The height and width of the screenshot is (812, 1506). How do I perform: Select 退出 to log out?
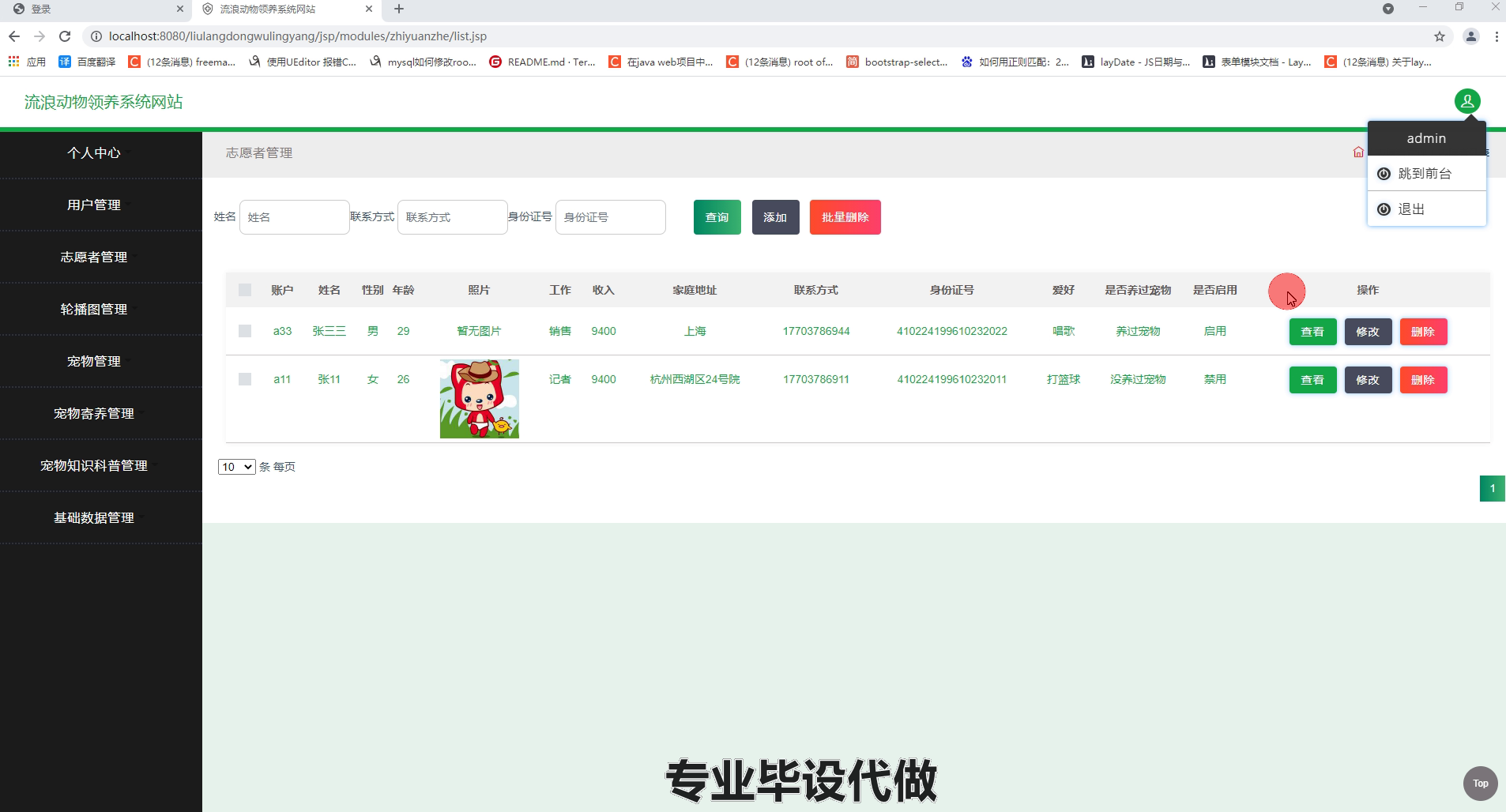(1426, 209)
